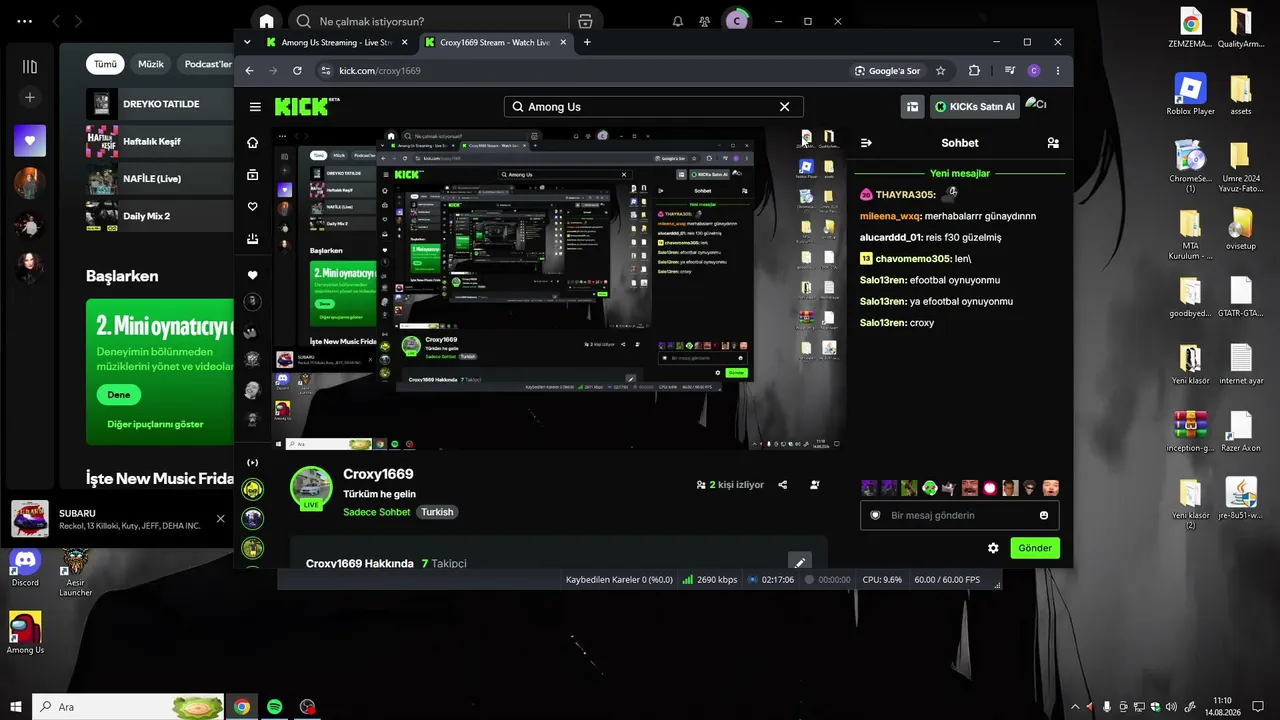Image resolution: width=1280 pixels, height=720 pixels.
Task: Open the Sadece Sohbet category link
Action: click(377, 512)
